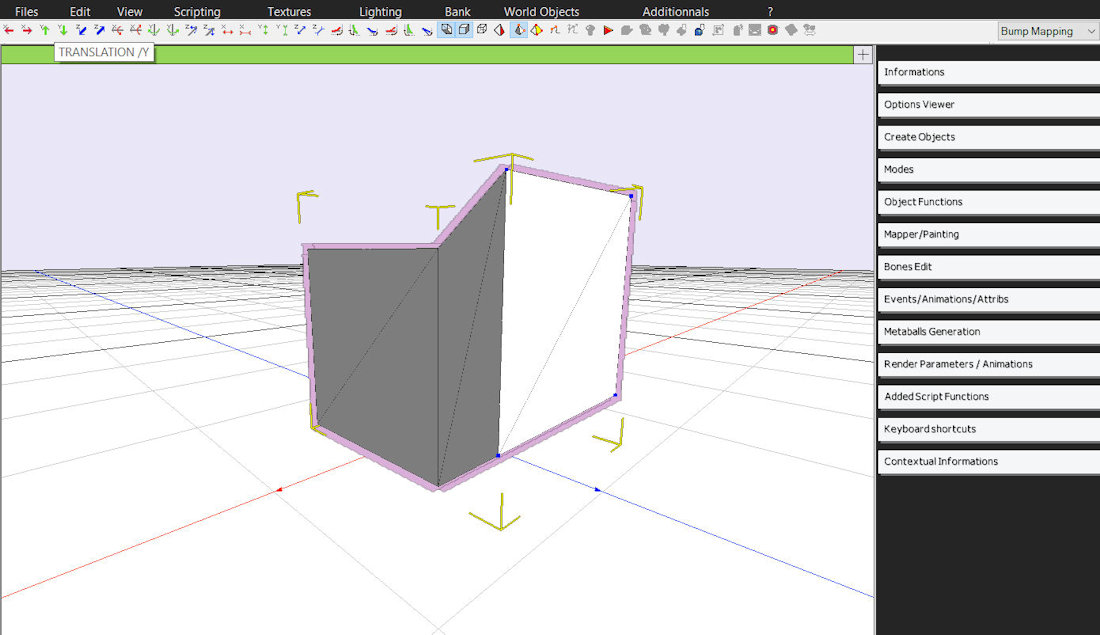Expand the Object Functions panel
This screenshot has width=1100, height=635.
coord(988,202)
